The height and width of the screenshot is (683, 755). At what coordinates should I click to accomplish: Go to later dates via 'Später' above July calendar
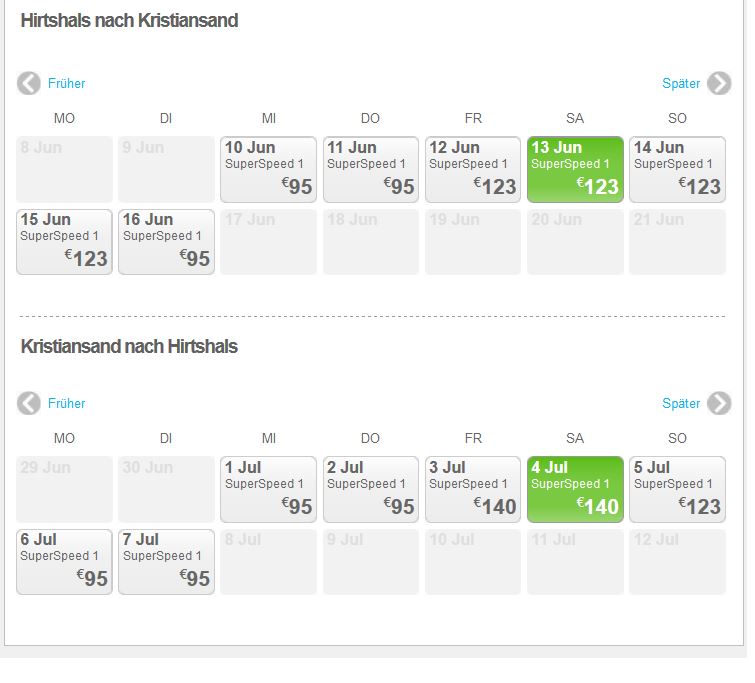681,404
